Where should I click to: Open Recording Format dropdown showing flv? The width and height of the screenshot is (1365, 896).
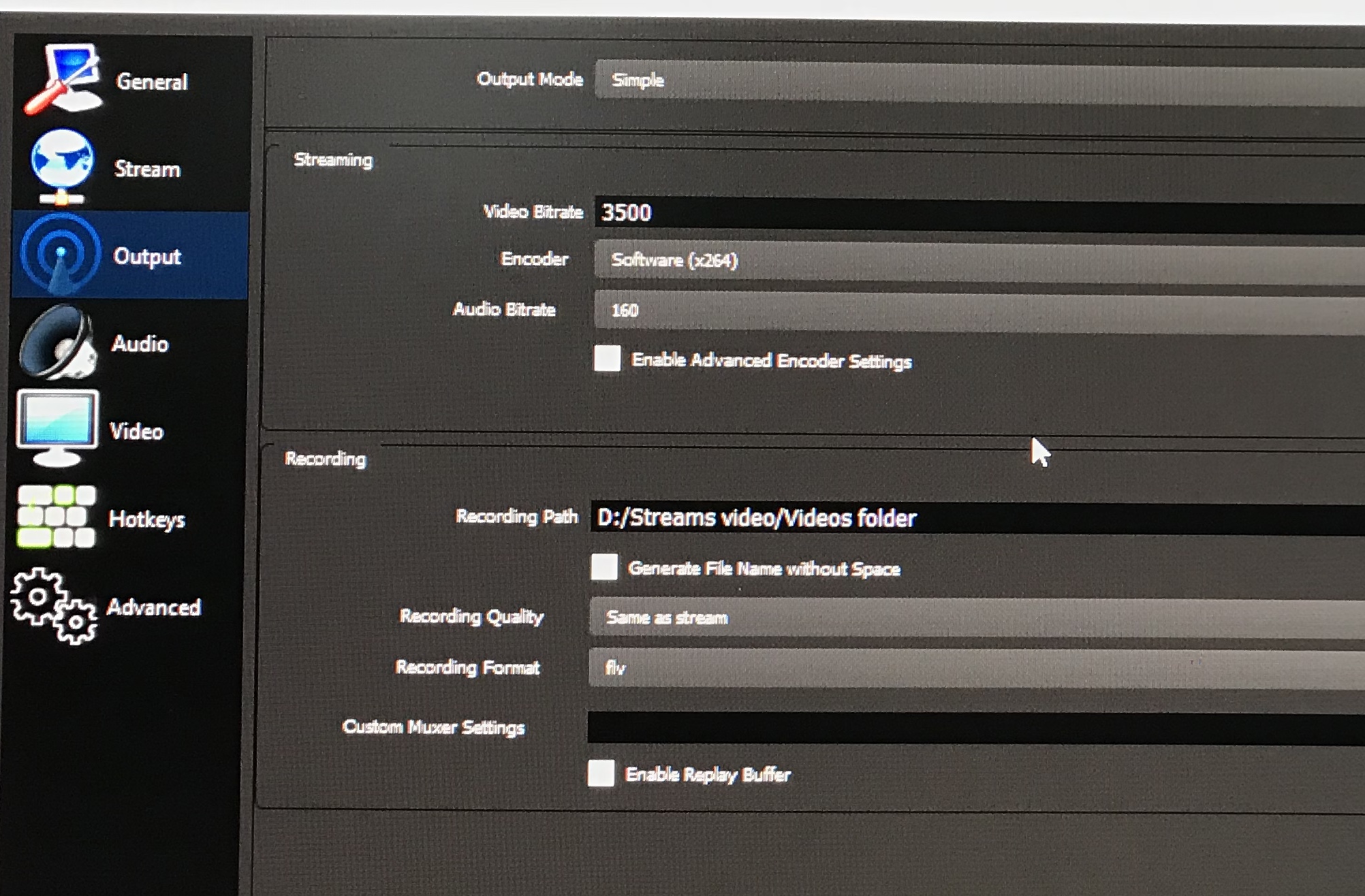976,669
